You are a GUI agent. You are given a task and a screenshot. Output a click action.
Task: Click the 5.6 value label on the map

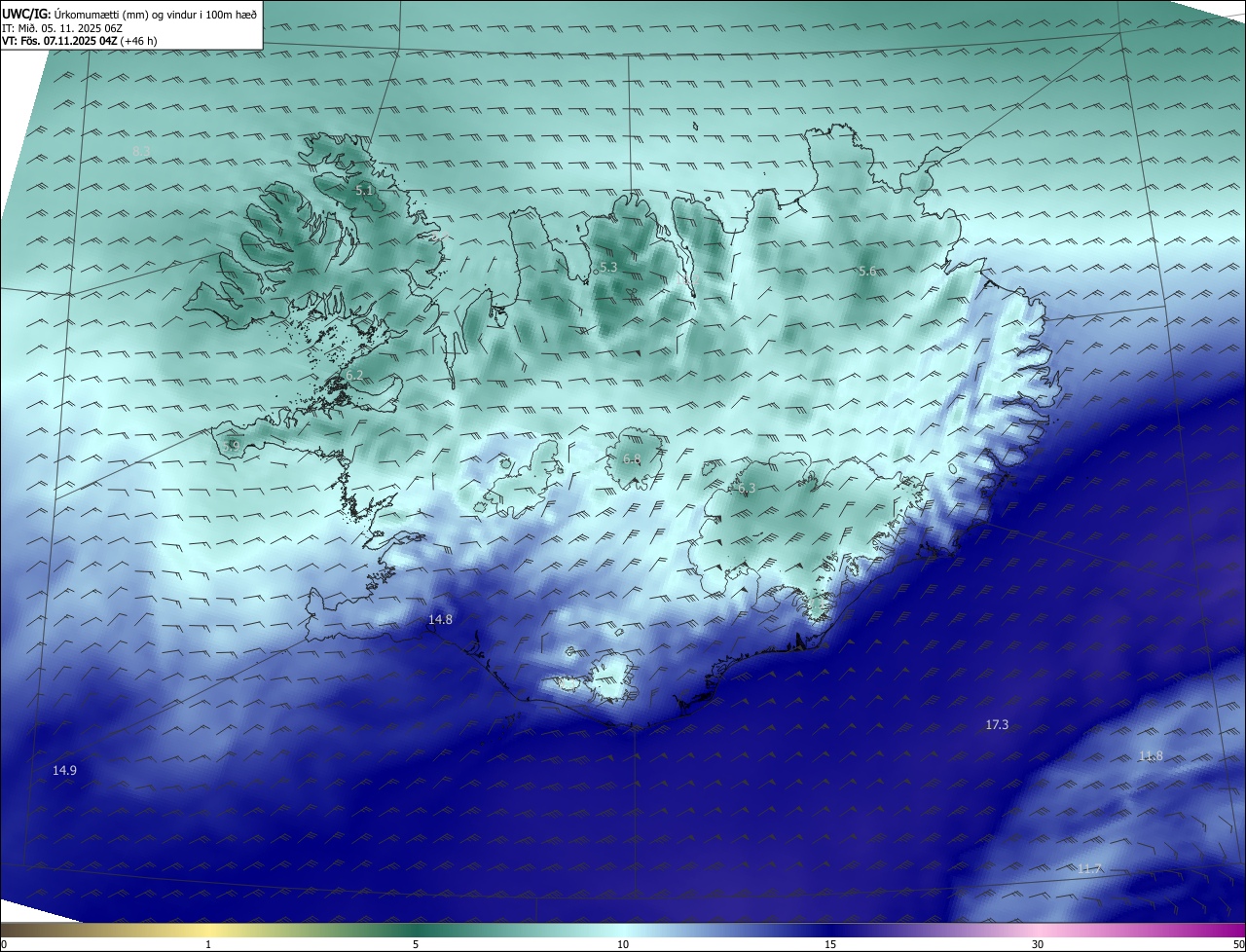click(867, 271)
